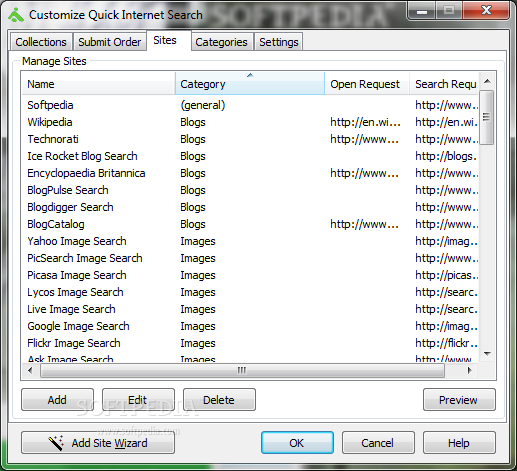
Task: Click Picasa's Search Request URL cell
Action: [446, 275]
